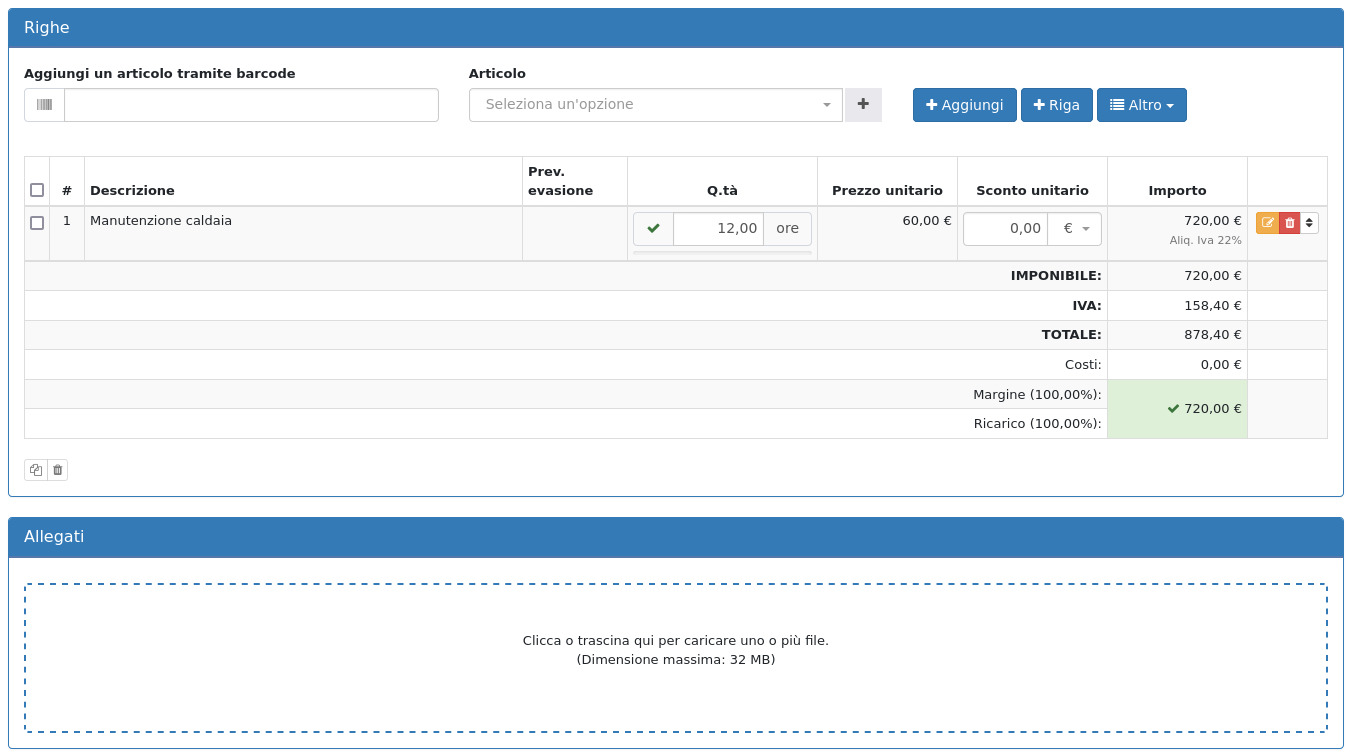
Task: Click the Allegati panel header
Action: 676,537
